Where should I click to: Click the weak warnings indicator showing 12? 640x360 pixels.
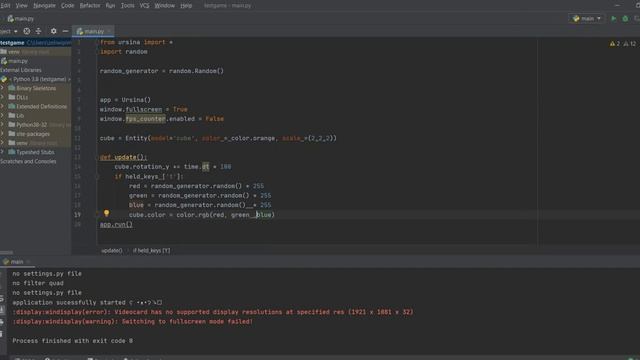pos(630,44)
